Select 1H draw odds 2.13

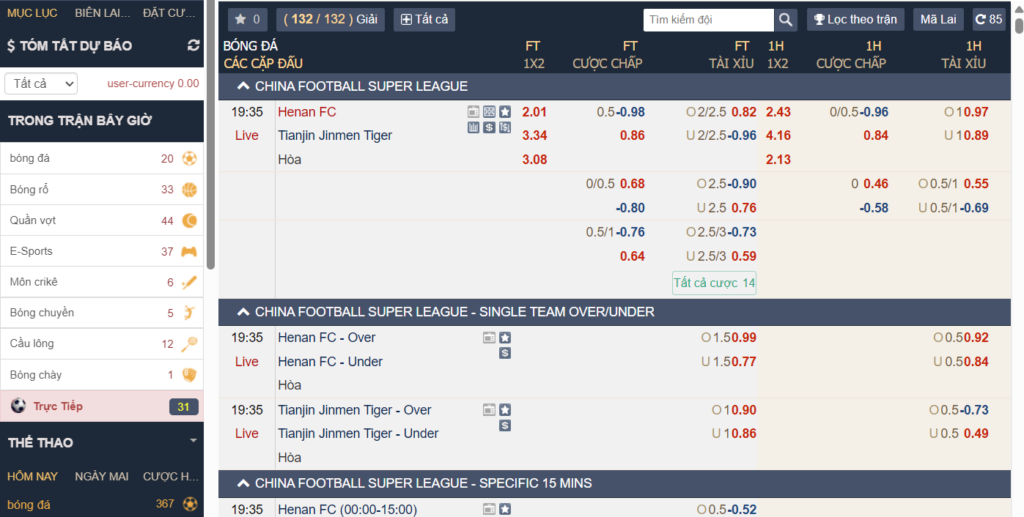pos(778,159)
